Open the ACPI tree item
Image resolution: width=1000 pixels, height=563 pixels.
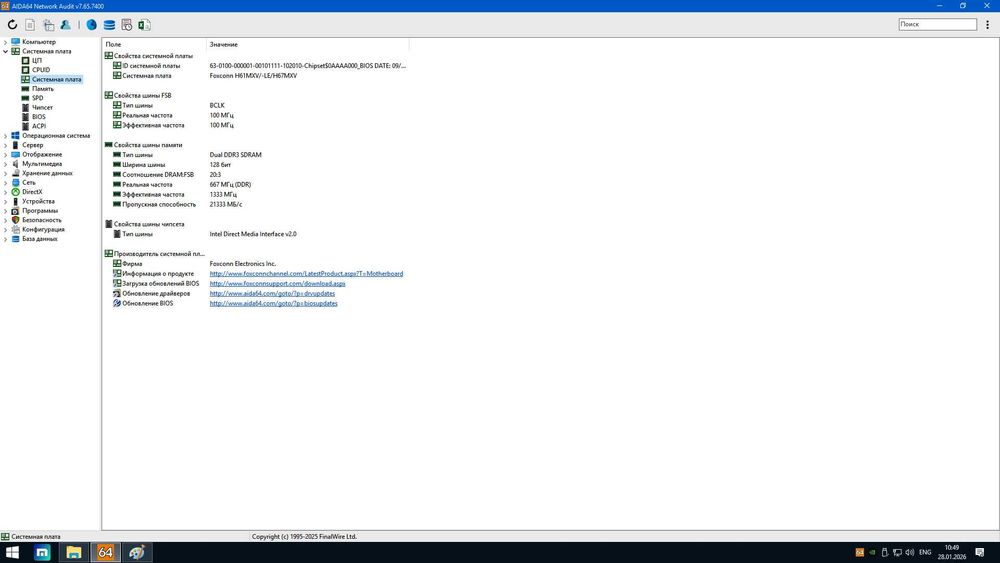coord(39,126)
